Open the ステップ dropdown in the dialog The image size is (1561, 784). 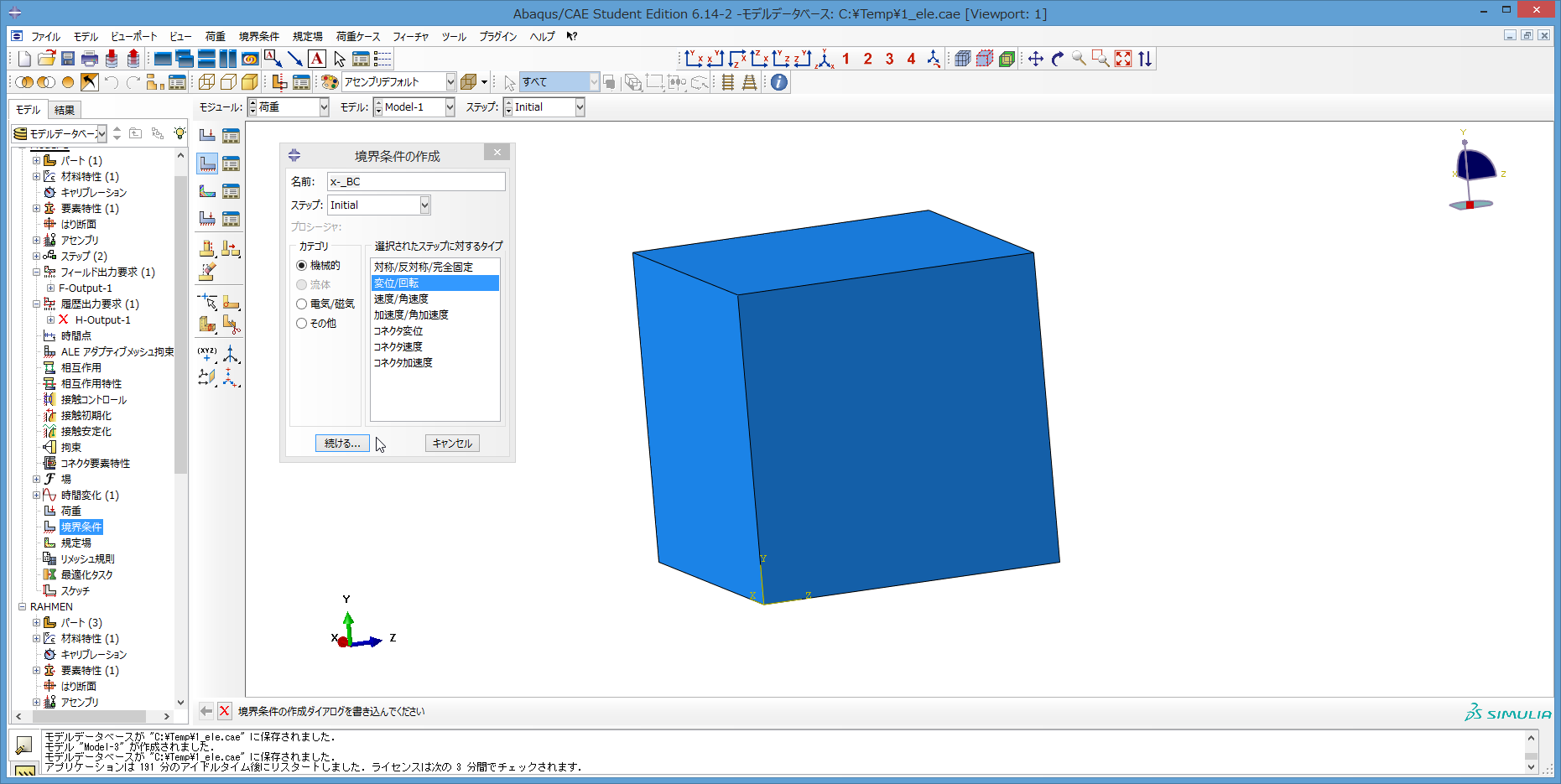point(424,205)
